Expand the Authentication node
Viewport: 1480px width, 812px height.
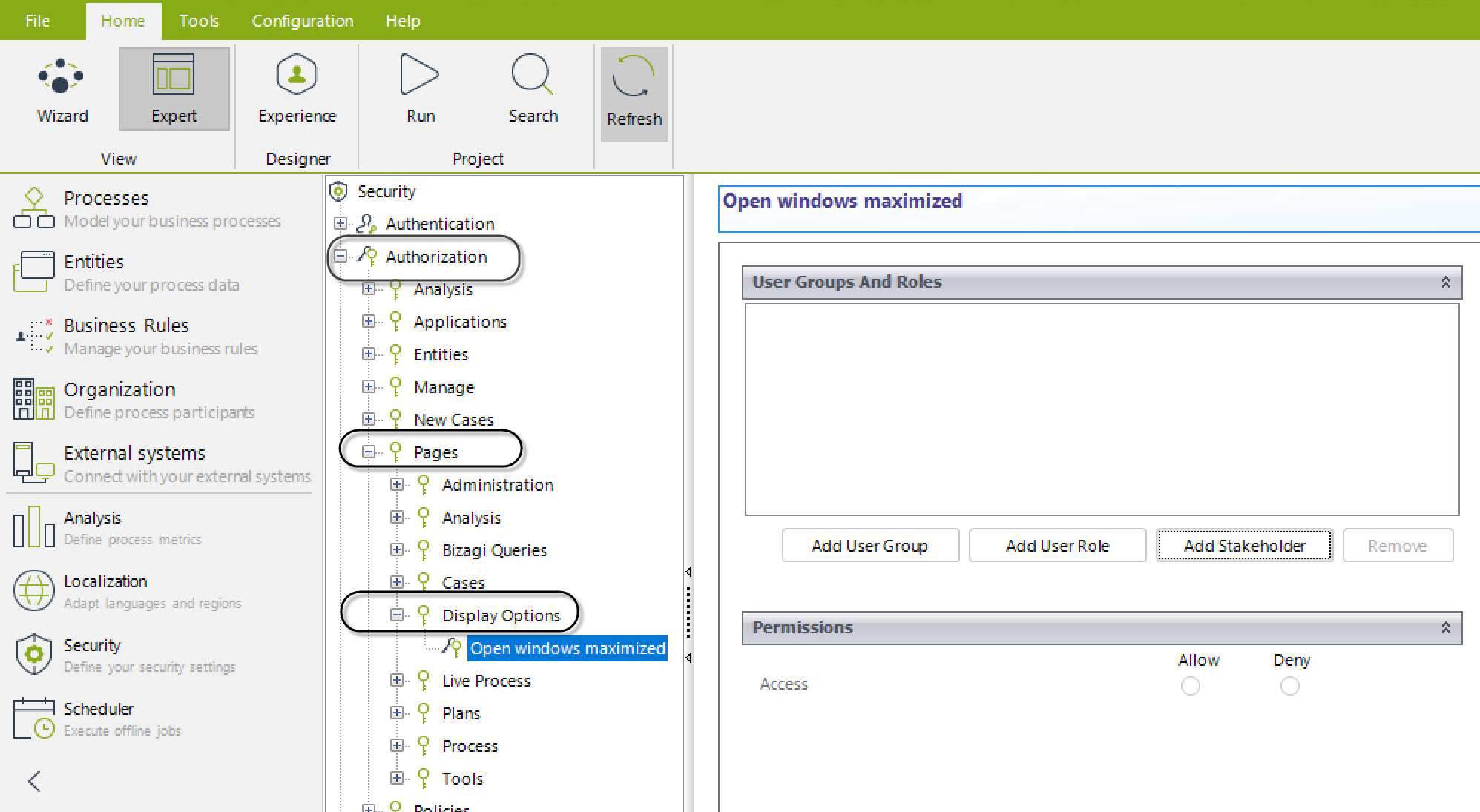coord(341,223)
